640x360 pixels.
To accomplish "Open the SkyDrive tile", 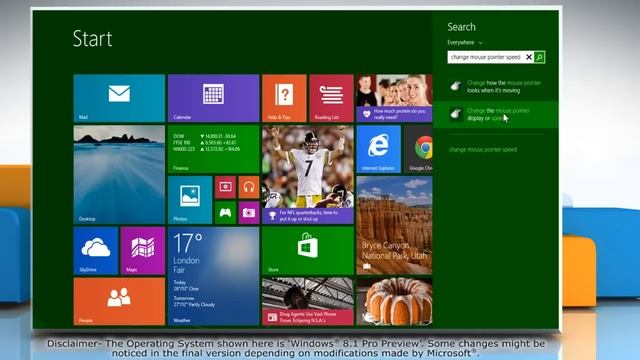I will (96, 251).
